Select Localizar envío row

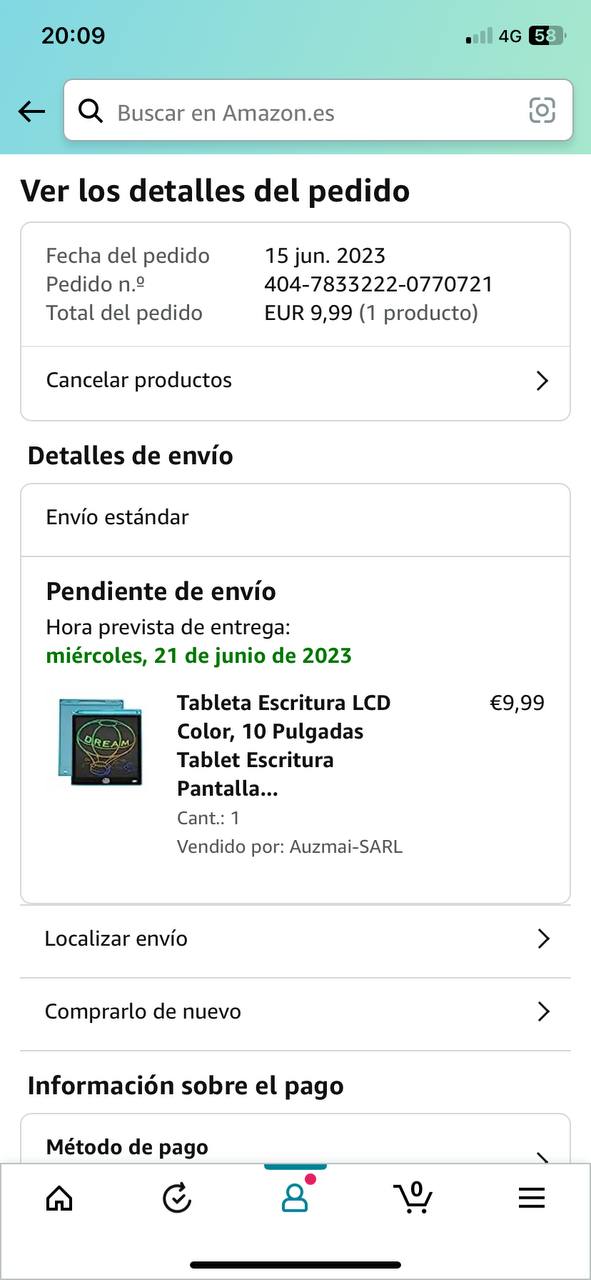pyautogui.click(x=295, y=938)
